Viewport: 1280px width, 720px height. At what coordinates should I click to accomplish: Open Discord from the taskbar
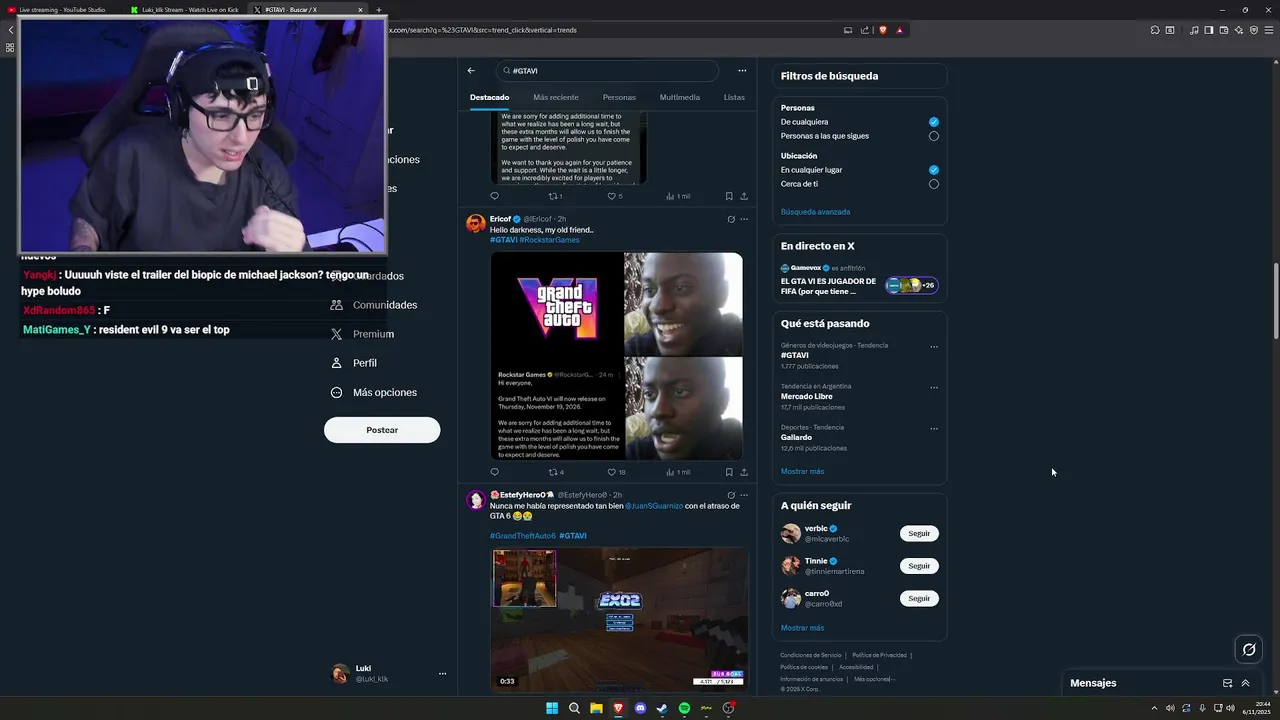[x=640, y=708]
